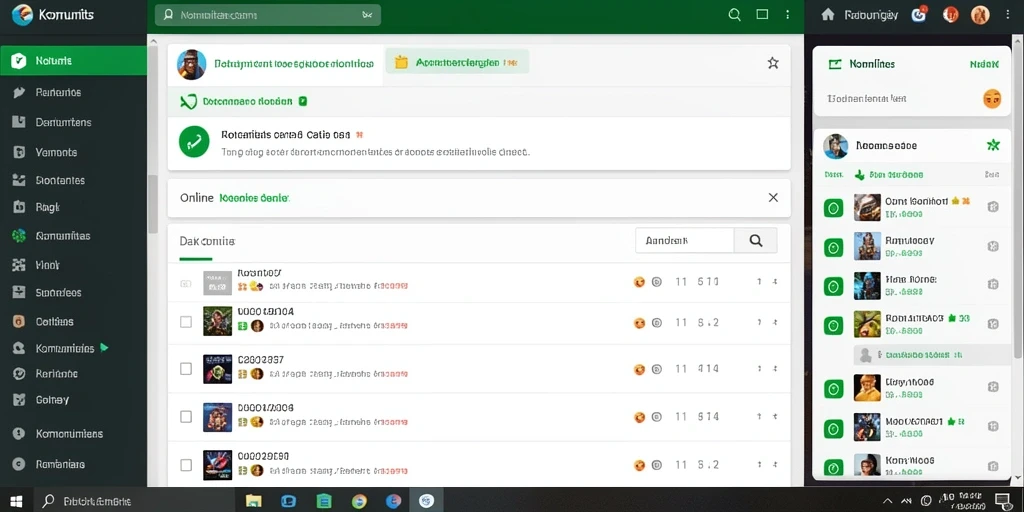This screenshot has height=512, width=1024.
Task: Open the Windows Start menu
Action: (16, 501)
